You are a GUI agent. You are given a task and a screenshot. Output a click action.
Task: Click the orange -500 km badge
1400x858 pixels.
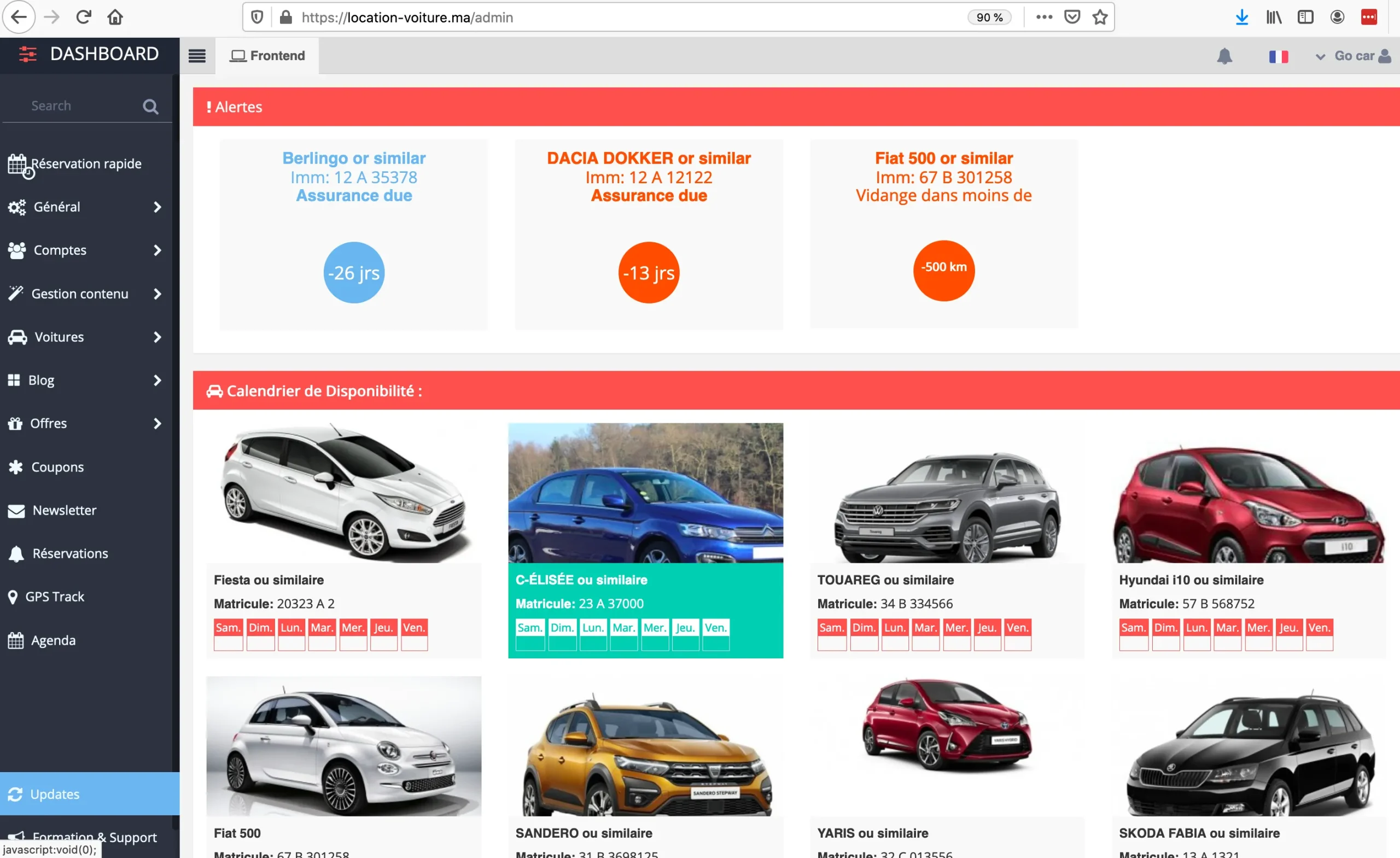944,271
